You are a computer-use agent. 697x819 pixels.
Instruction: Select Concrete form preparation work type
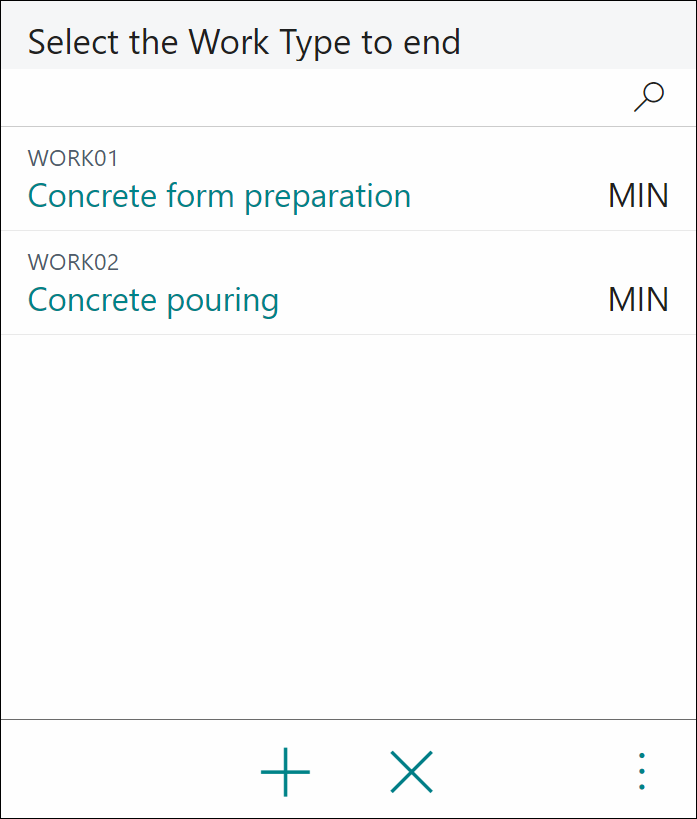(219, 196)
